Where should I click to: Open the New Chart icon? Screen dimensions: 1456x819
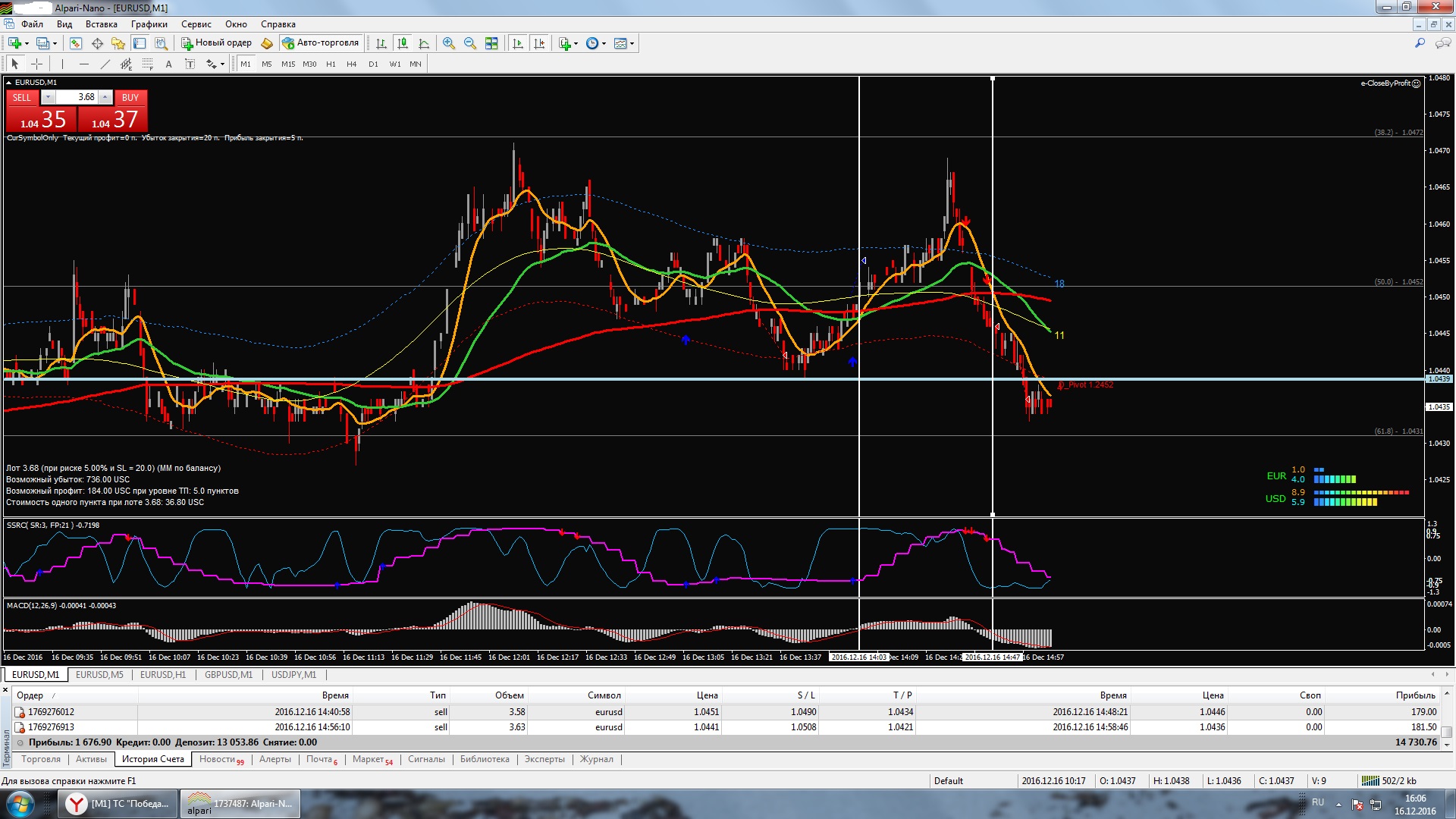pyautogui.click(x=14, y=43)
